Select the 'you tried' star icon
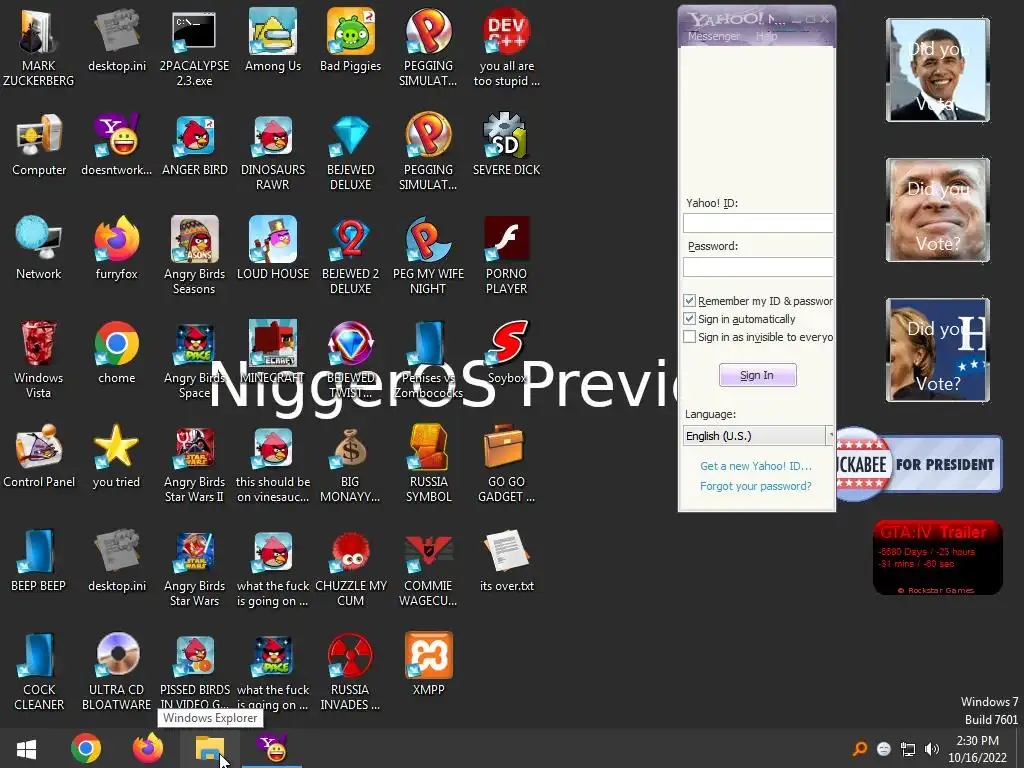The height and width of the screenshot is (768, 1024). 116,456
